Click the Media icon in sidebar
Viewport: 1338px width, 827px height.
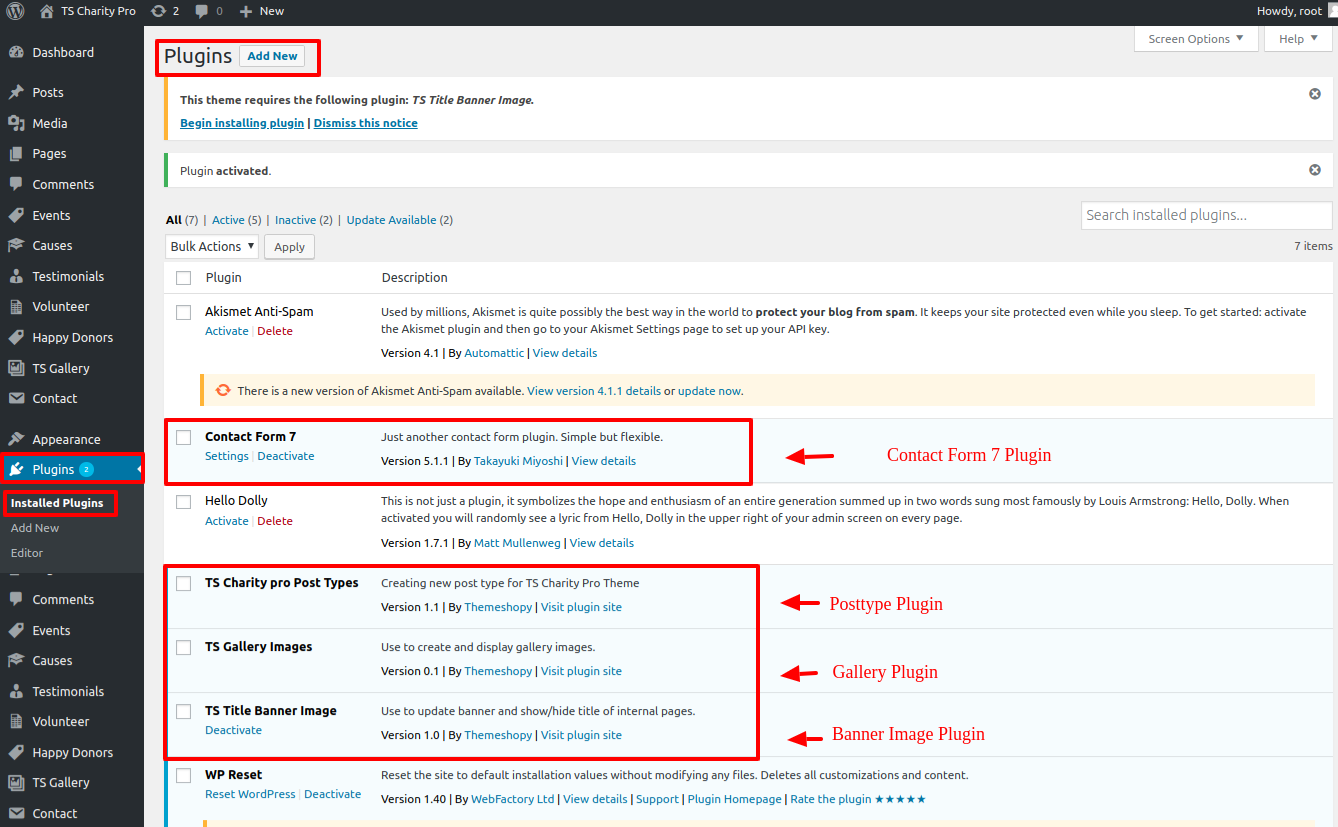pos(16,123)
